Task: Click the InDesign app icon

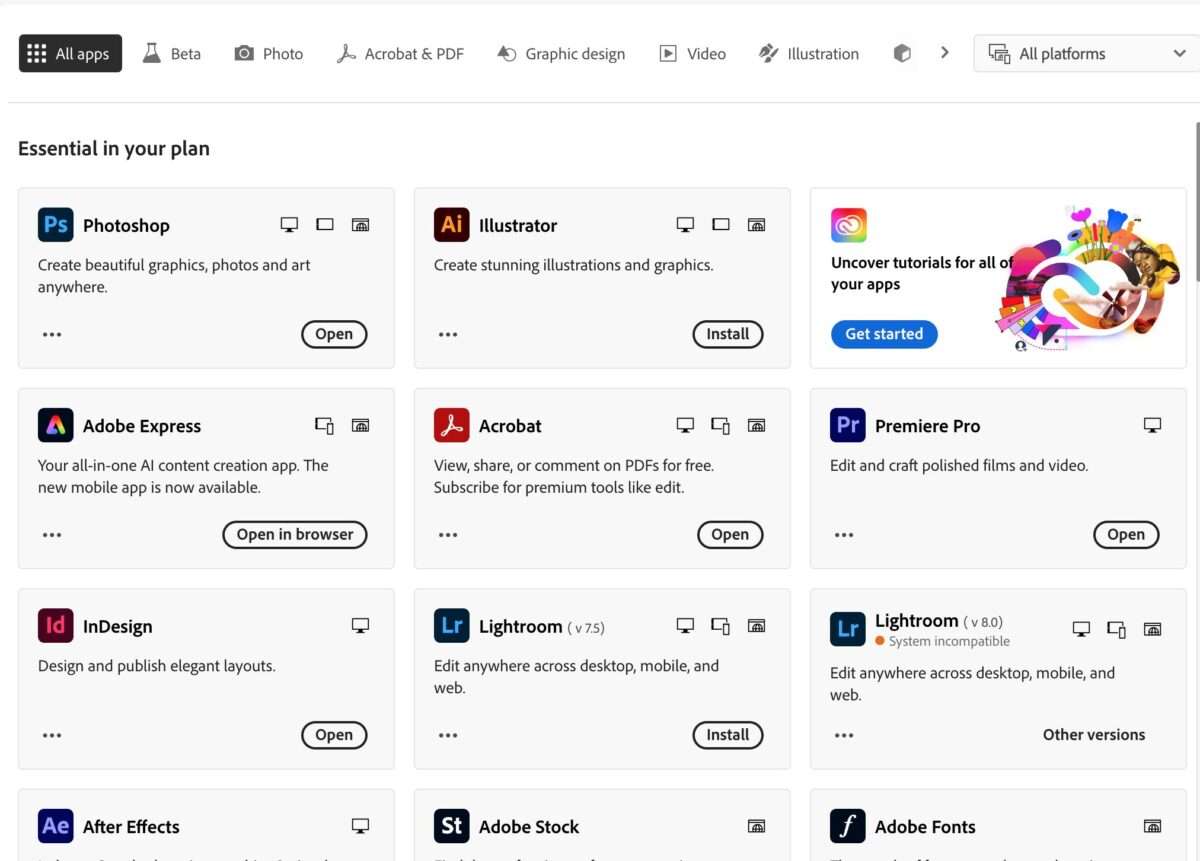Action: pos(56,626)
